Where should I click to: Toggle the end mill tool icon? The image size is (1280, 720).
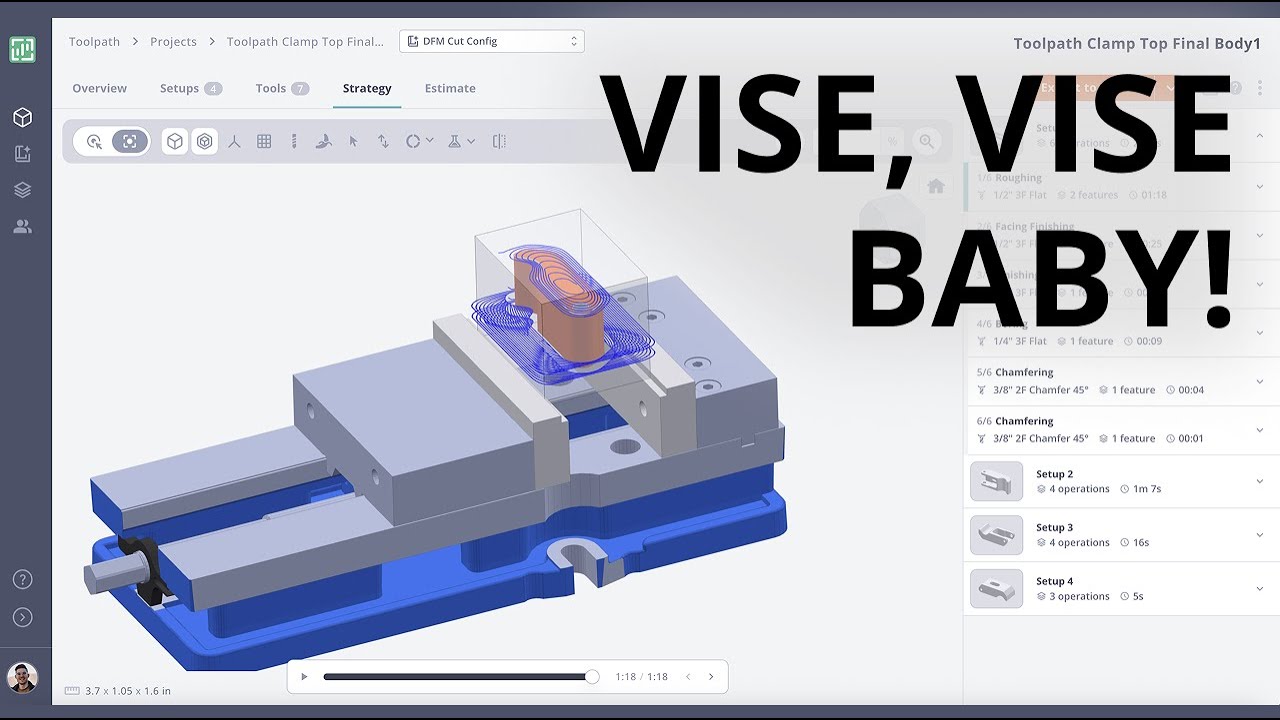point(294,142)
